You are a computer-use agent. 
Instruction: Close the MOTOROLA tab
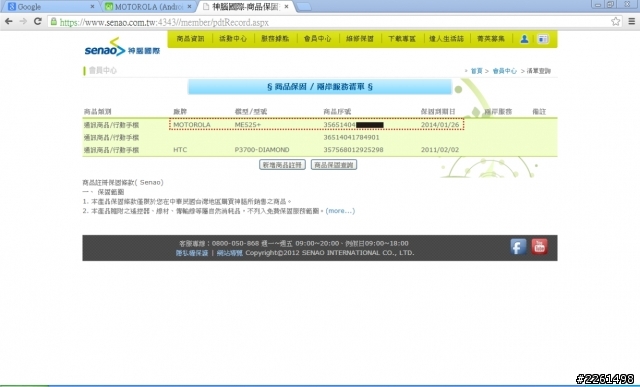click(x=189, y=7)
